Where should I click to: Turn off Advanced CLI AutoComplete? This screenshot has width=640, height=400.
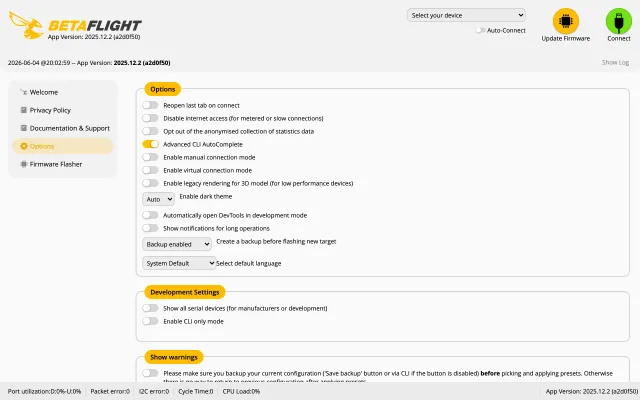point(150,144)
